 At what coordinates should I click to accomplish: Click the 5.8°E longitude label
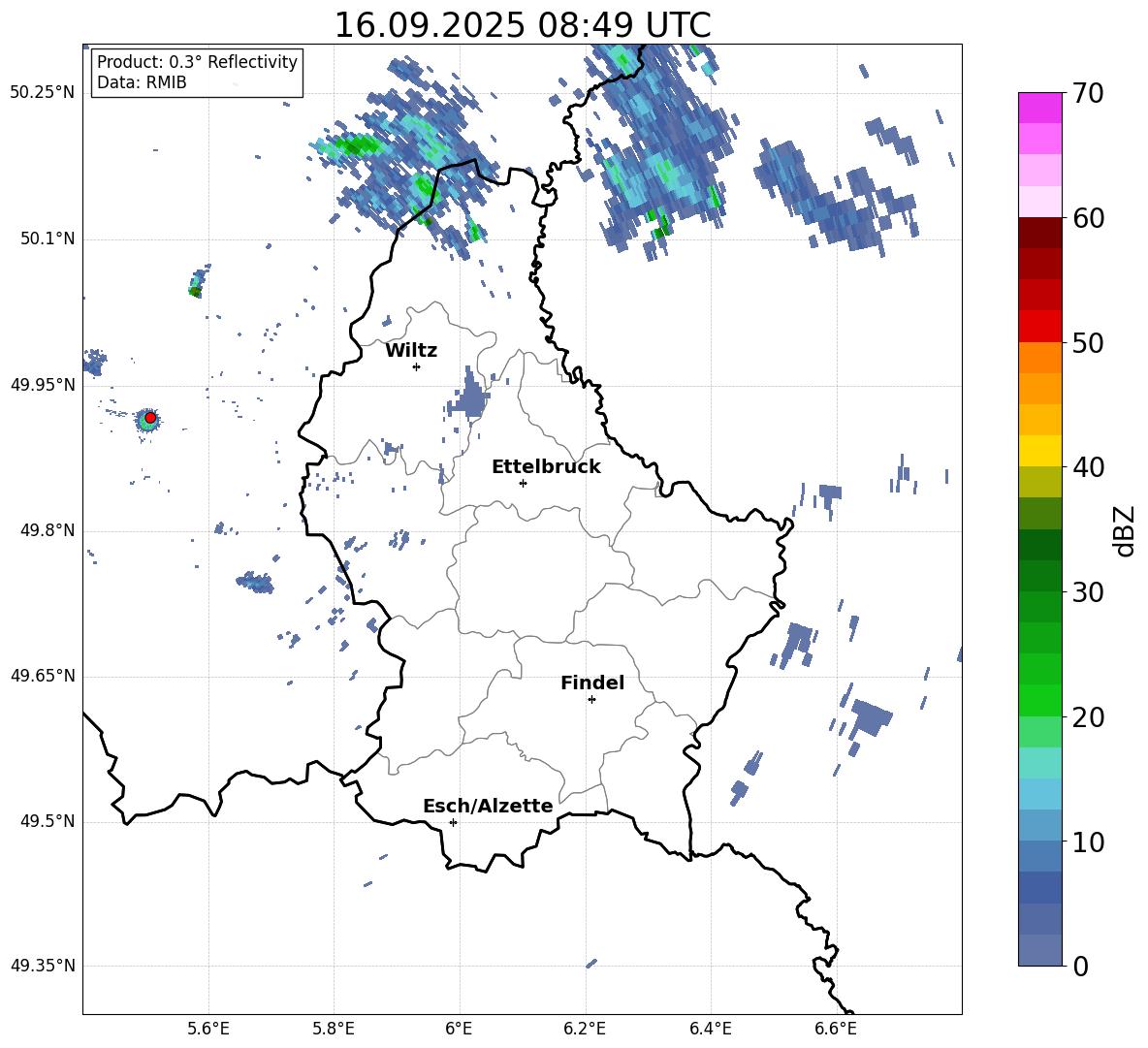334,1029
